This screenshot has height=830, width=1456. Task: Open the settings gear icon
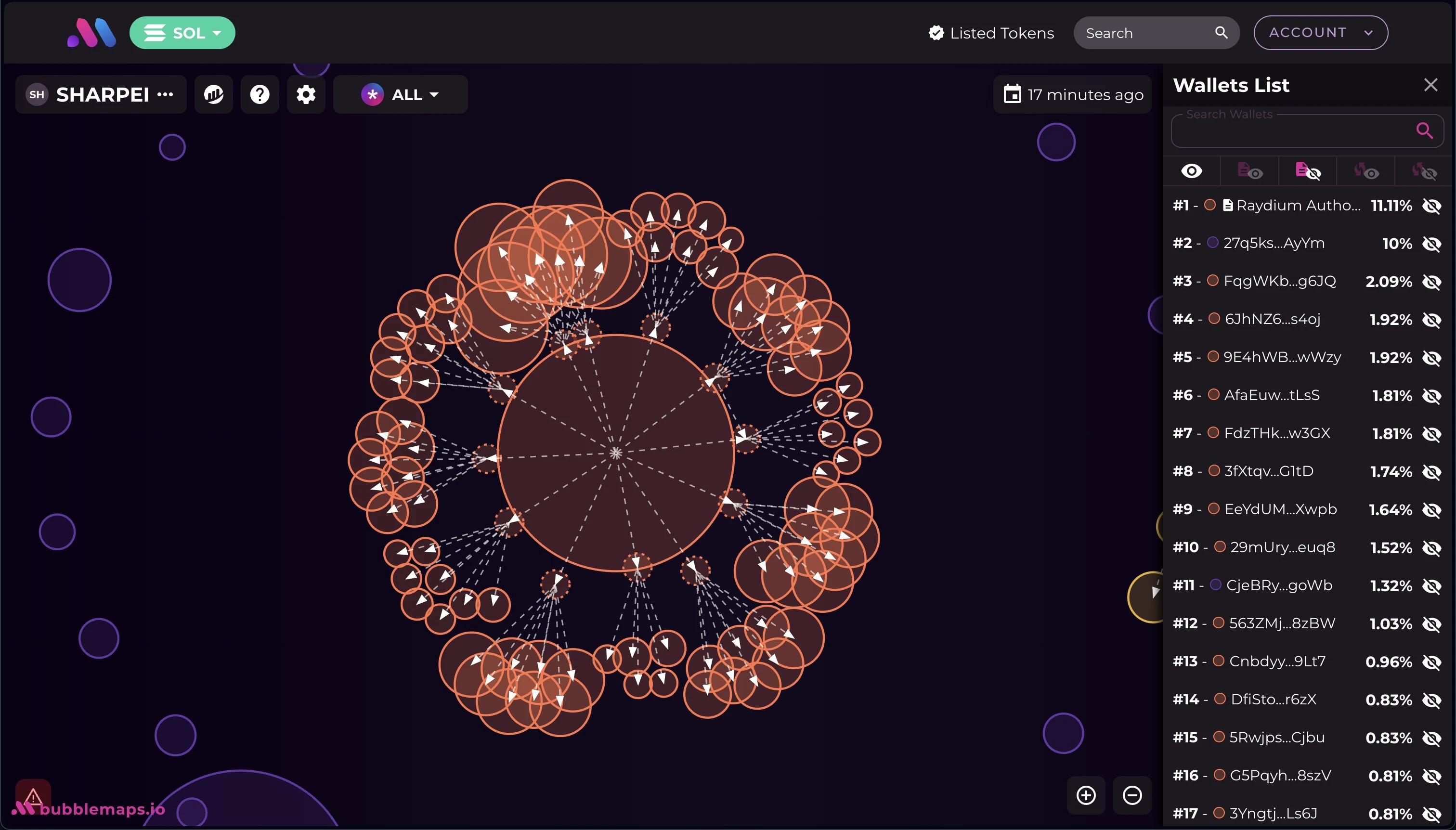tap(306, 94)
